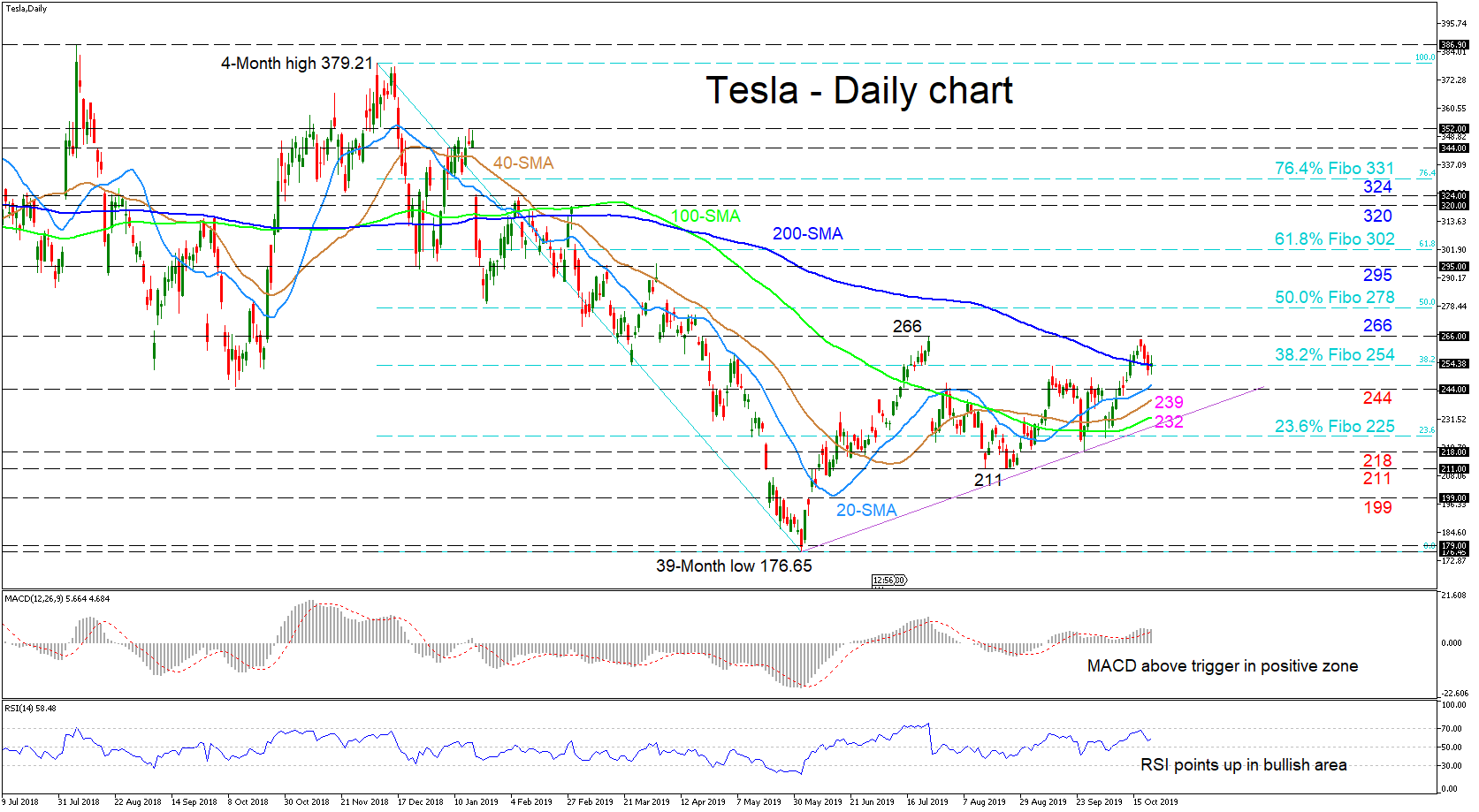The width and height of the screenshot is (1479, 812).
Task: Click the red 199 support level
Action: [x=1377, y=507]
